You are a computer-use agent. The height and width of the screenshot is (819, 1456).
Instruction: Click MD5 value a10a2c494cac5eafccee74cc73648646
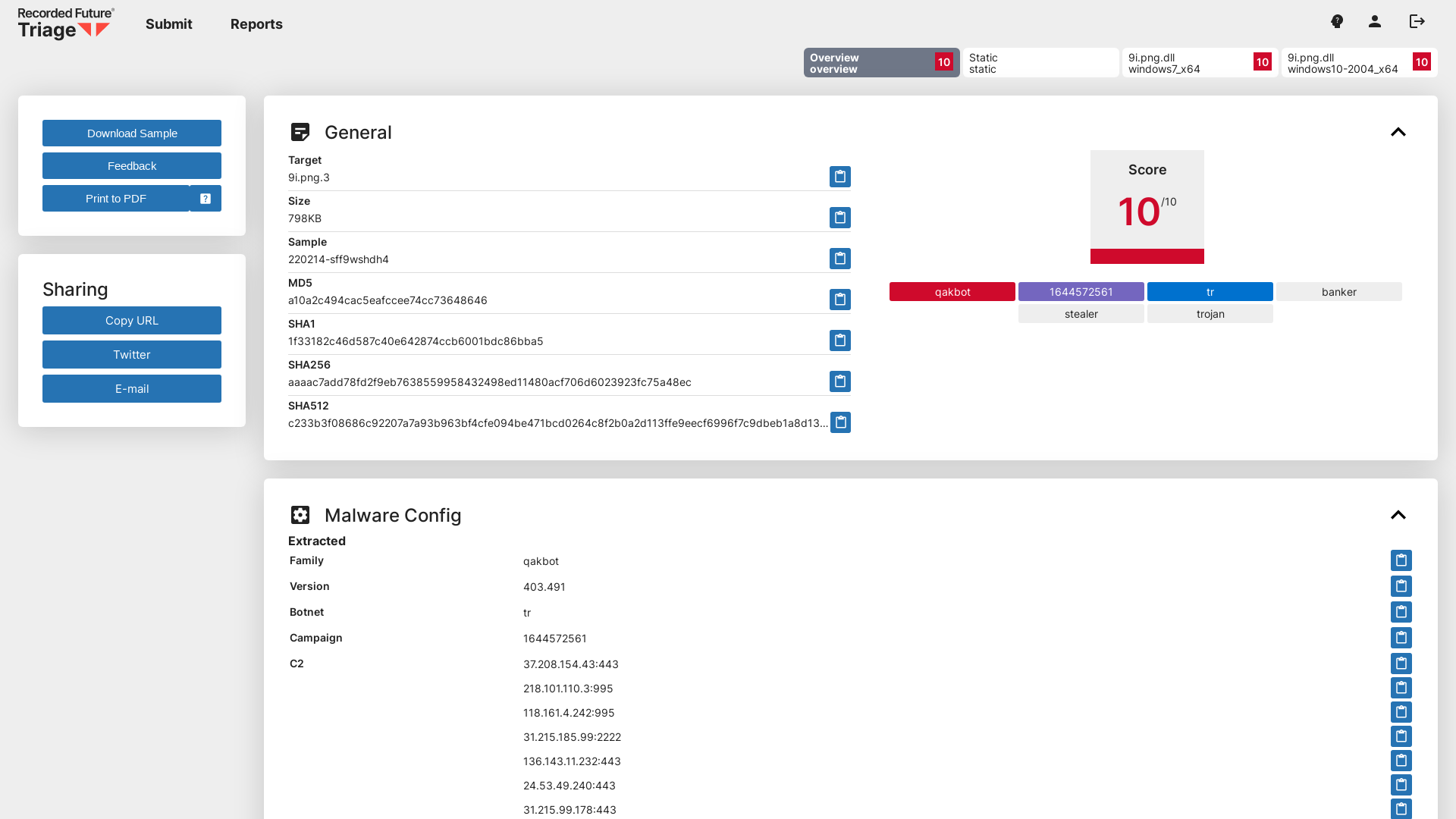click(388, 300)
